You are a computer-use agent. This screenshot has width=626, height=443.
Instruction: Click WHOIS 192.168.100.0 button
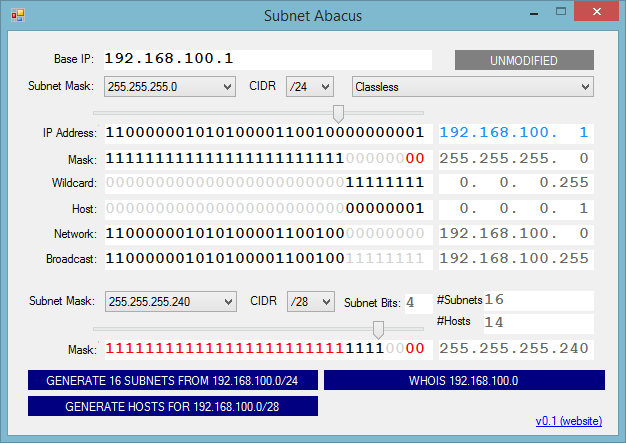click(x=464, y=380)
